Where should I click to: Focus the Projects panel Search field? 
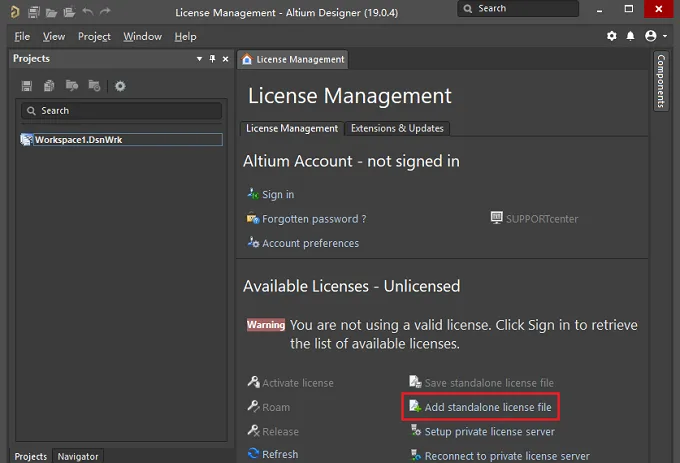click(121, 111)
